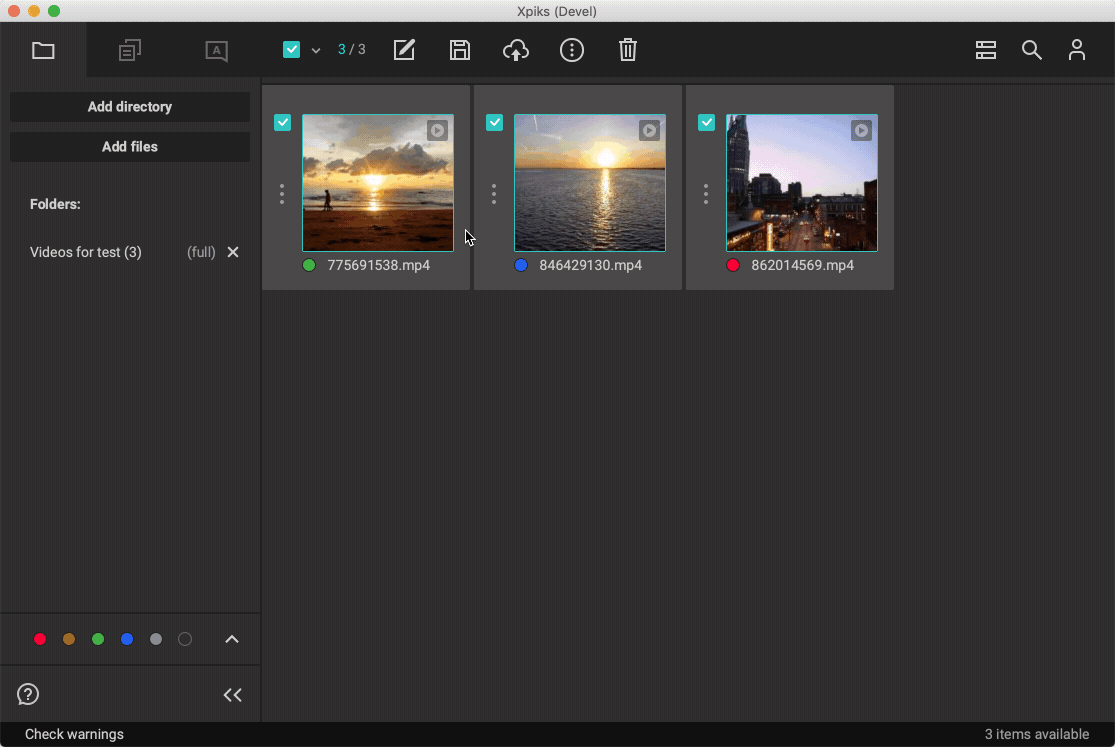Select the red color label filter
Screen dimensions: 1115x747
click(40, 639)
